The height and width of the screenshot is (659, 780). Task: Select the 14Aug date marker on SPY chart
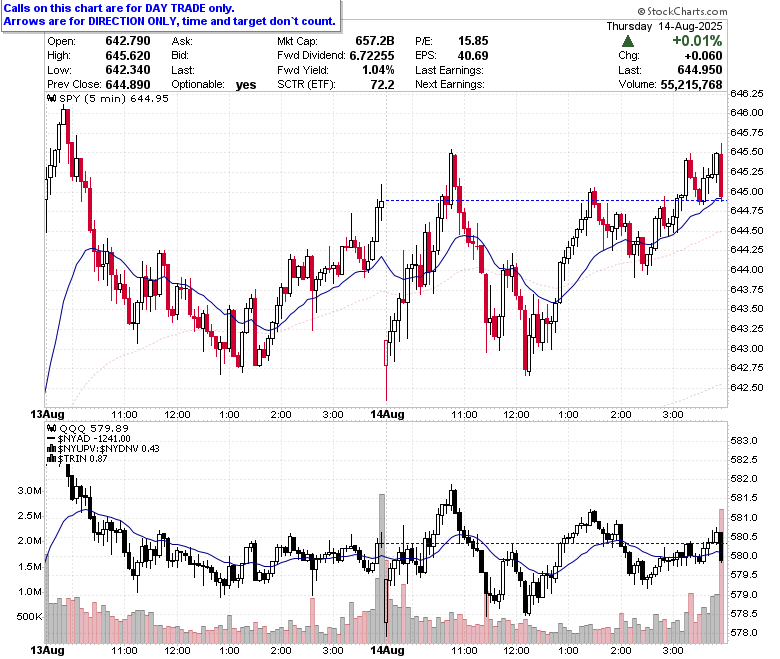coord(387,414)
